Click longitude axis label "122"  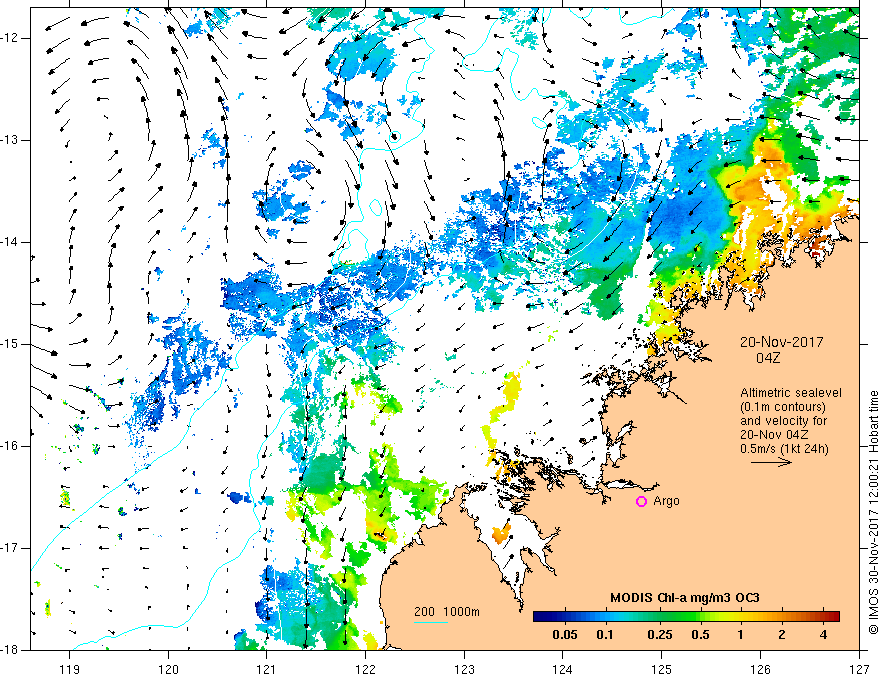365,669
